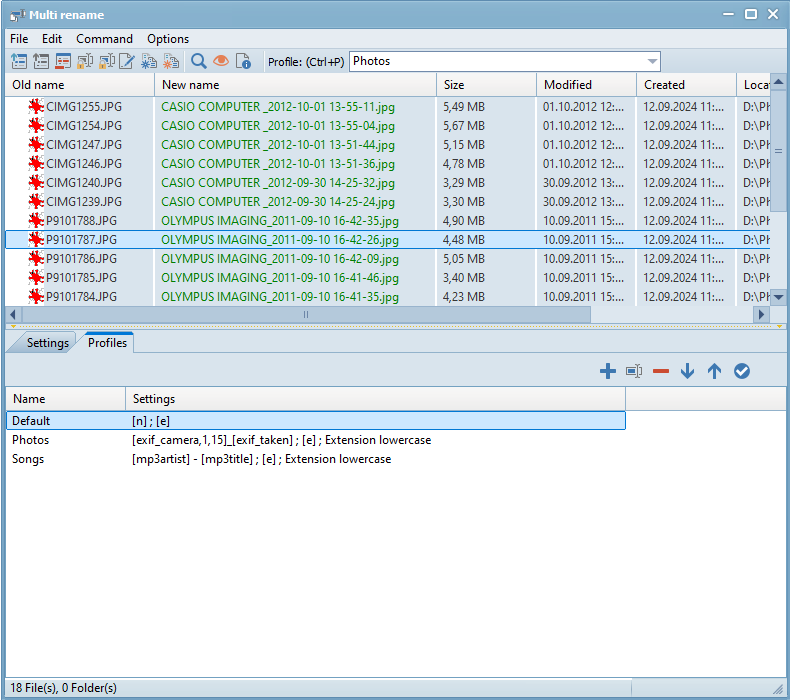Open the File menu
The width and height of the screenshot is (790, 700).
[19, 39]
